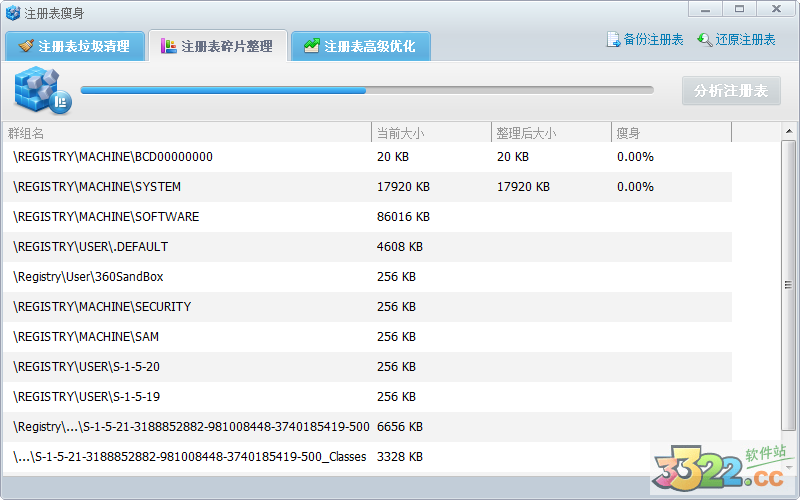Click the icon on the 注册表碎片整理 tab
Image resolution: width=800 pixels, height=500 pixels.
tap(168, 46)
